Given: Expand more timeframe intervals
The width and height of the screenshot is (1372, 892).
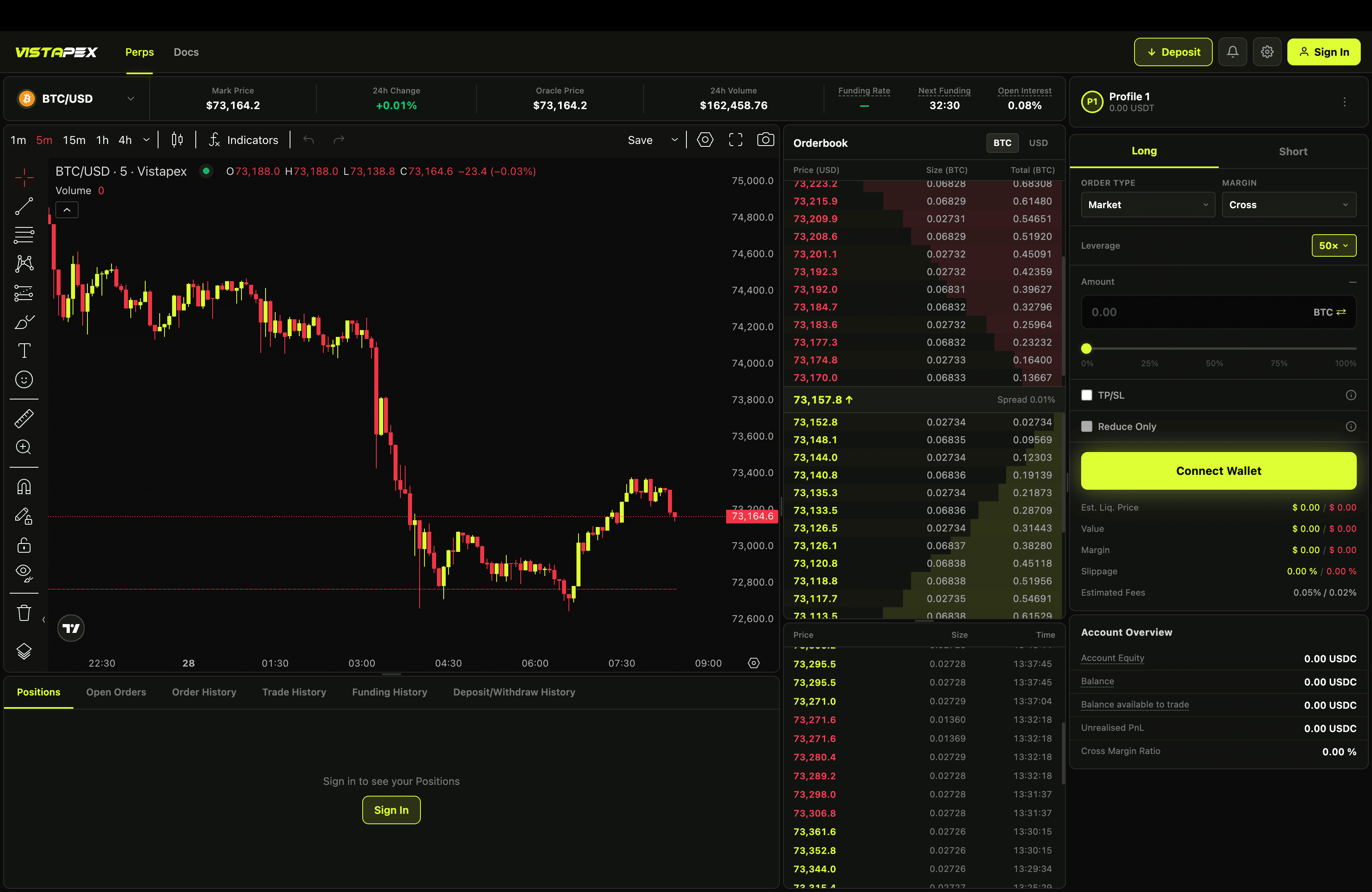Looking at the screenshot, I should (x=146, y=140).
